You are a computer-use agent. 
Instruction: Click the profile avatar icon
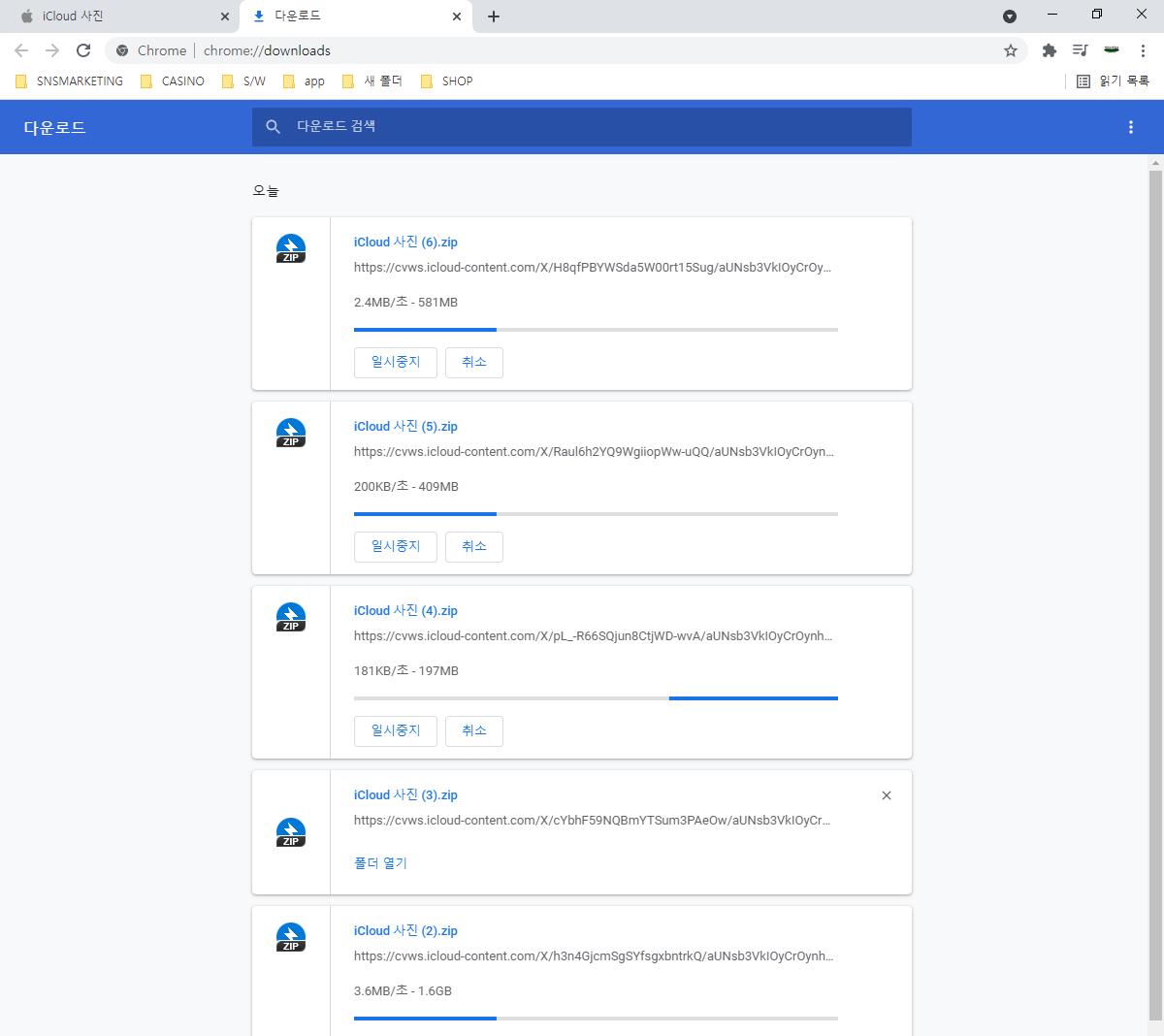click(x=1112, y=50)
